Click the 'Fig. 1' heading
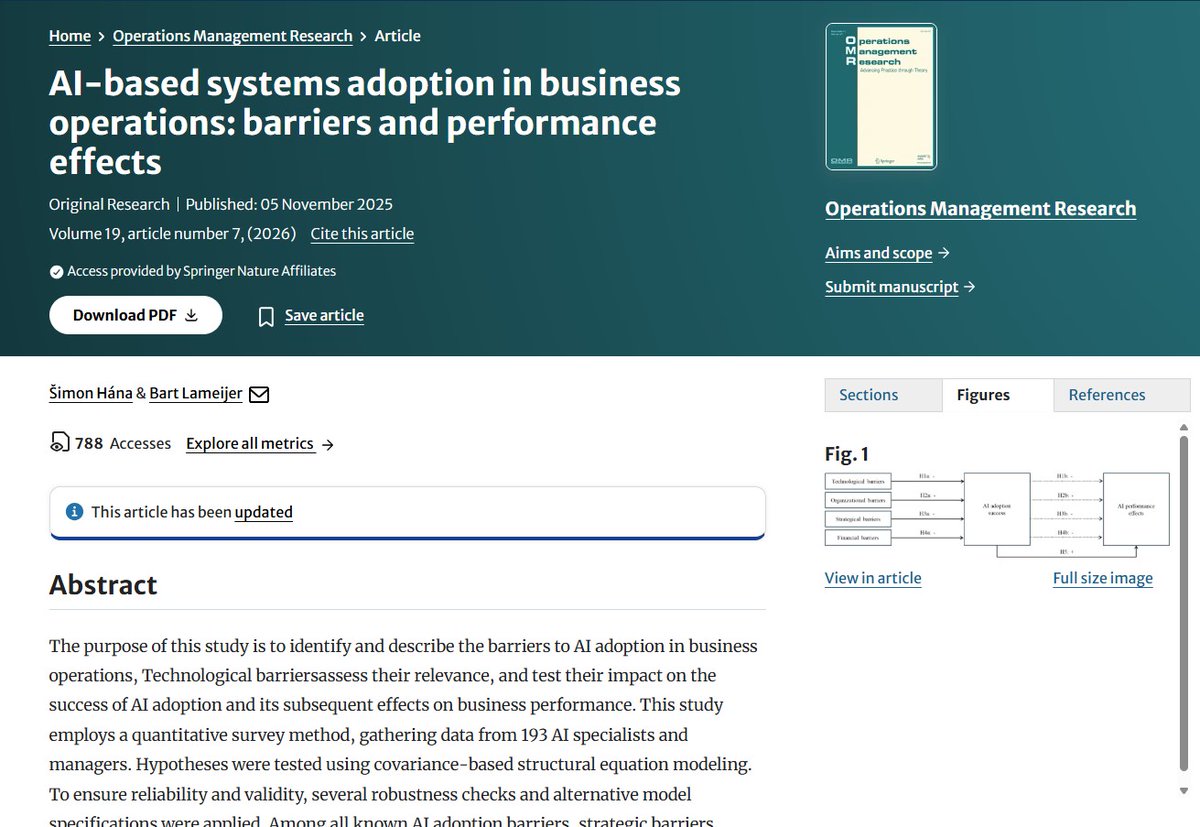 tap(847, 455)
